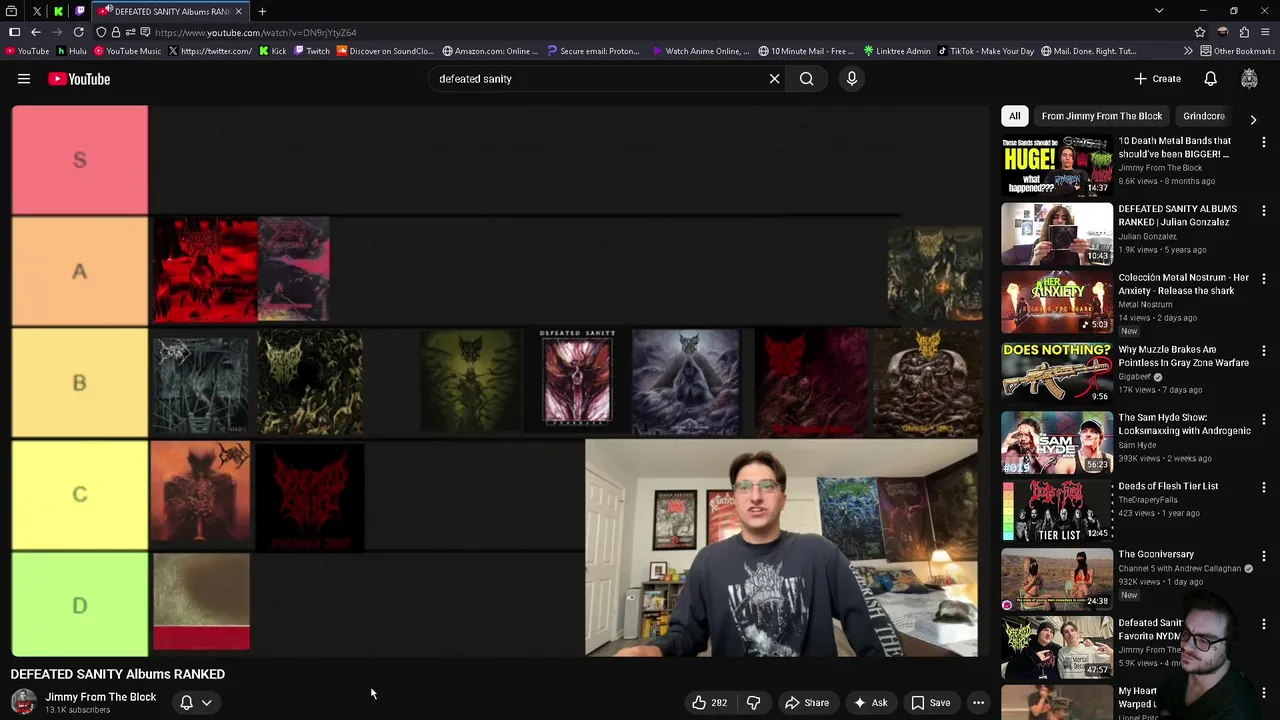Open Deeds of Flesh Tier List thumbnail
Viewport: 1280px width, 720px height.
[1057, 510]
